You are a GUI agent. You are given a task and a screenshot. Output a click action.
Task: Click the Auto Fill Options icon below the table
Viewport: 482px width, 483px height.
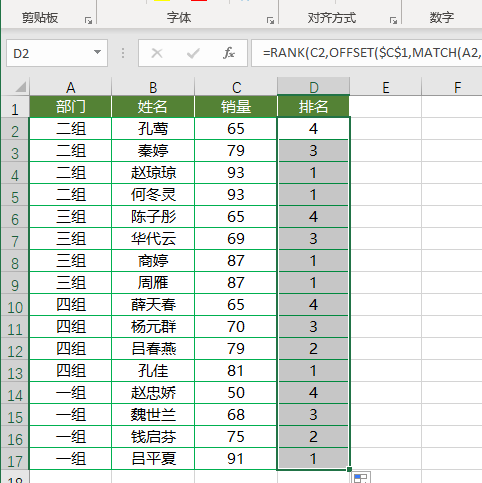(x=361, y=478)
